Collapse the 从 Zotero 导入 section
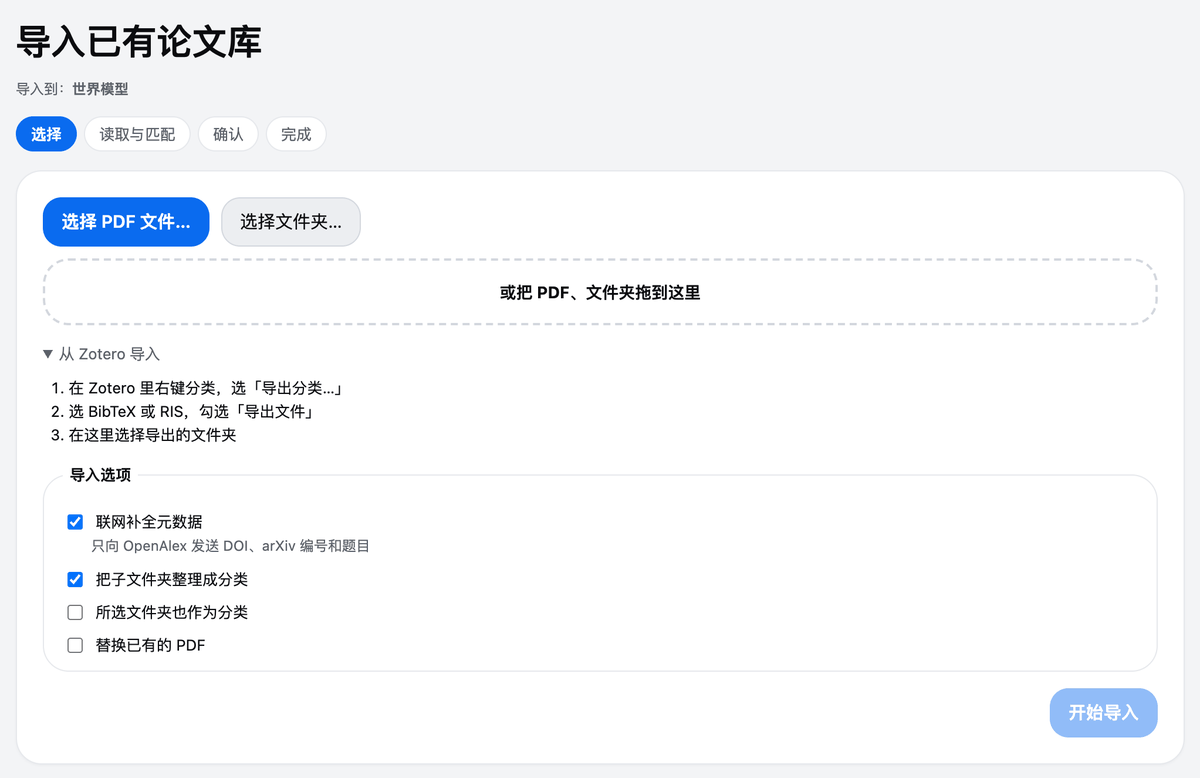Image resolution: width=1200 pixels, height=778 pixels. pos(101,354)
